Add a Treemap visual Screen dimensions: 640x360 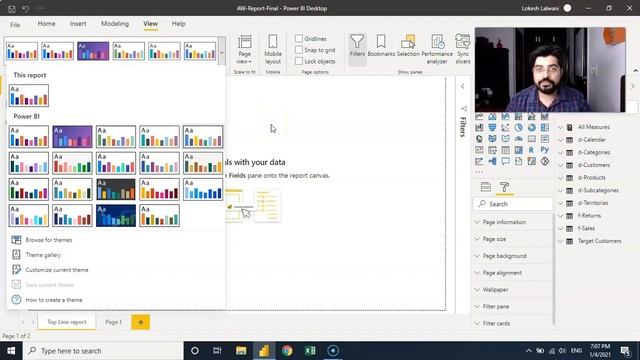pyautogui.click(x=544, y=127)
